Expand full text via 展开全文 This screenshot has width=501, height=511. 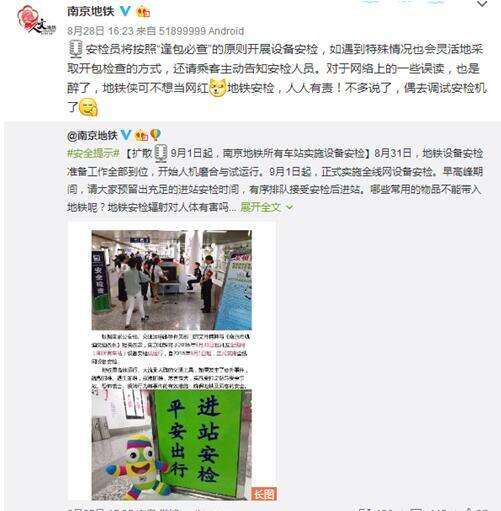coord(261,207)
